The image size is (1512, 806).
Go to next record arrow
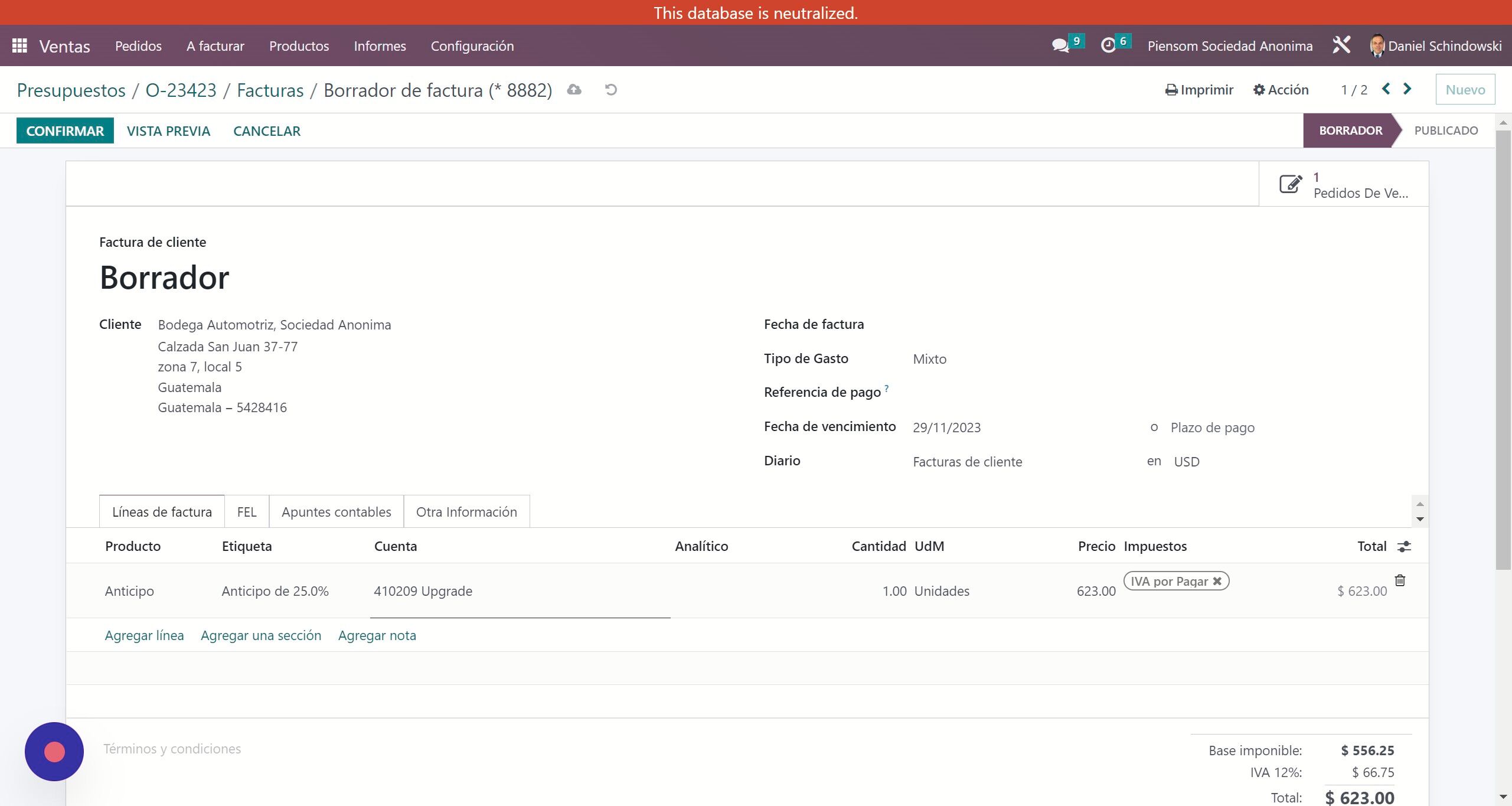(1408, 89)
